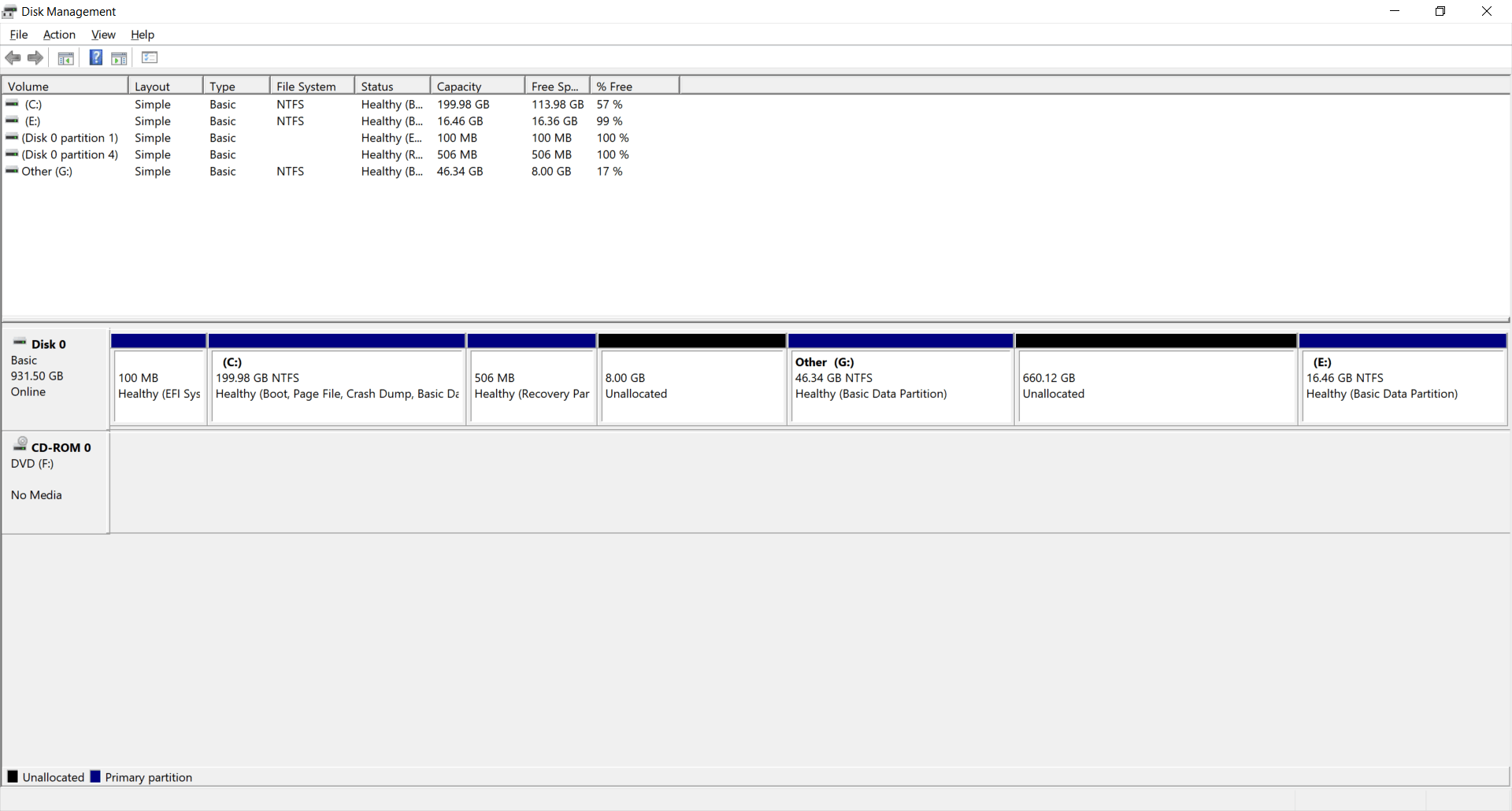The image size is (1512, 811).
Task: Click the blue Primary partition legend swatch
Action: coord(95,776)
